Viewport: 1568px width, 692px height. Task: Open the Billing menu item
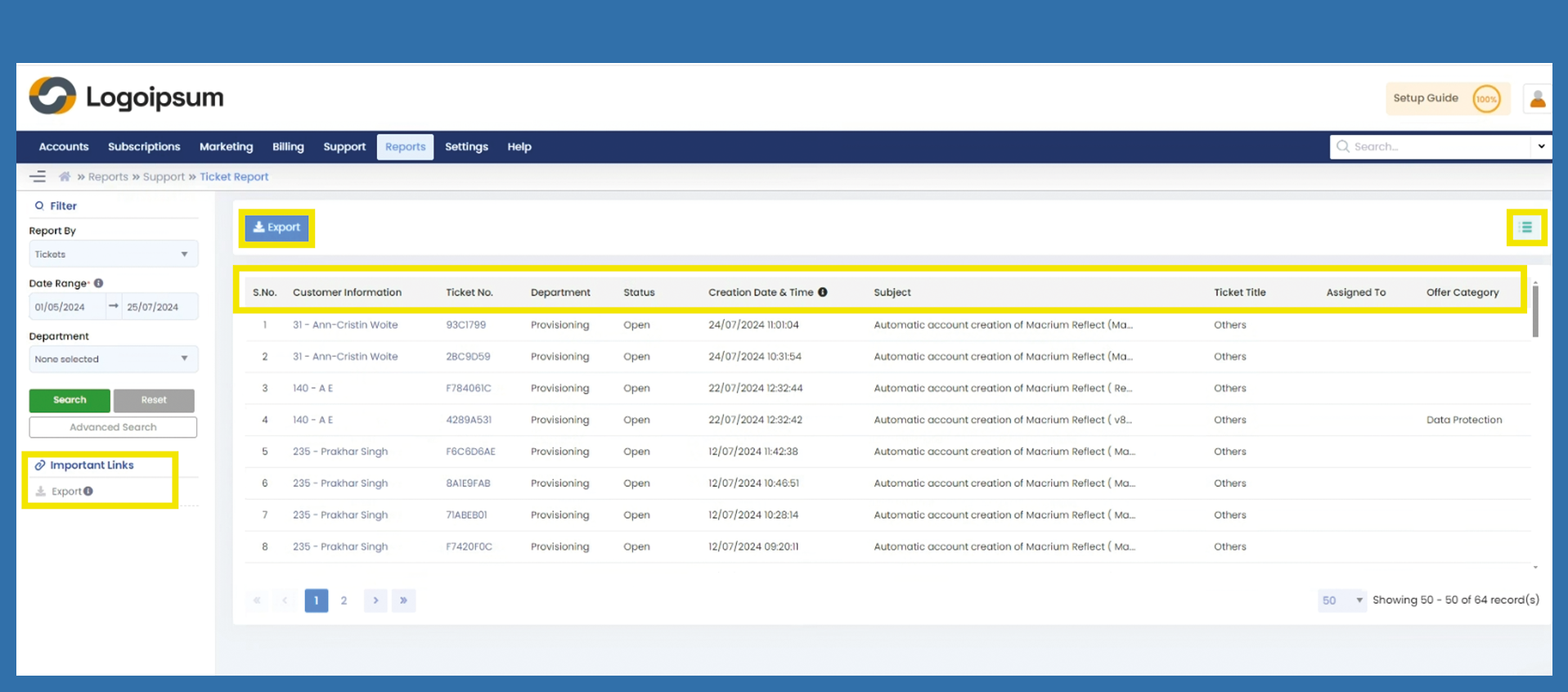tap(288, 146)
